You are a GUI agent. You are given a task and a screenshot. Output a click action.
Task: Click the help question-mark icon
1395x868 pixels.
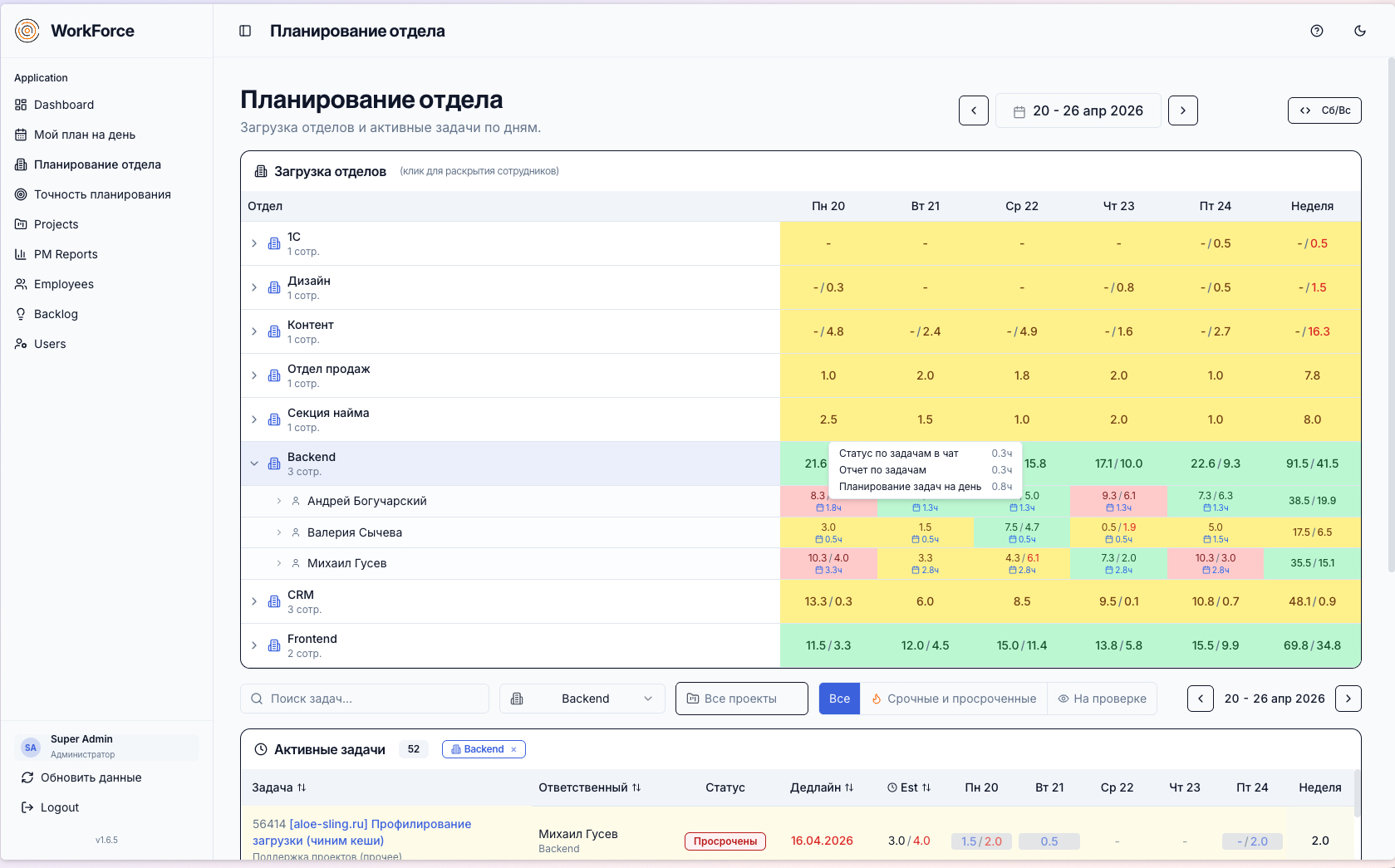(x=1317, y=31)
